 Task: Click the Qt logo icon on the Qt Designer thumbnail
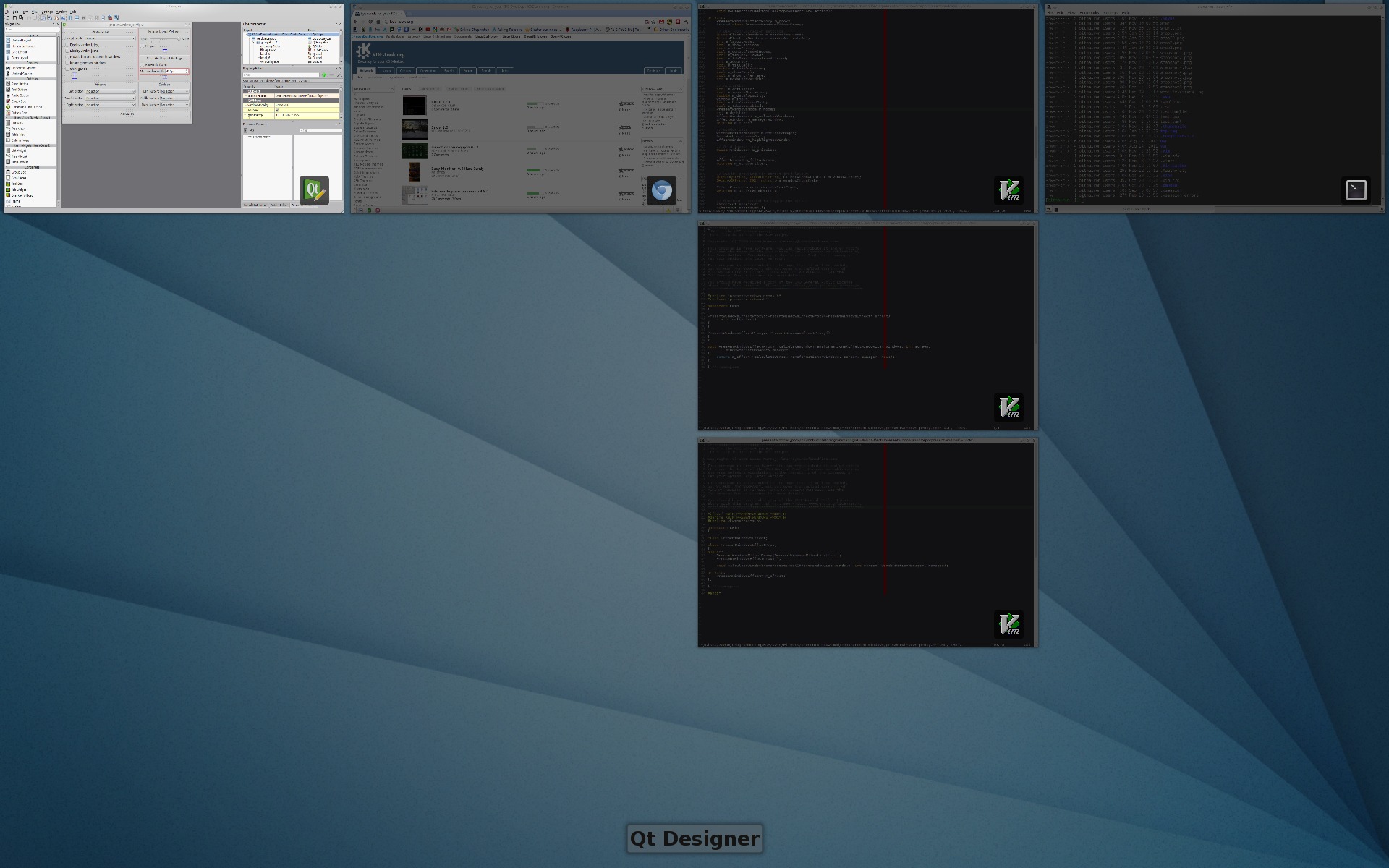(314, 190)
